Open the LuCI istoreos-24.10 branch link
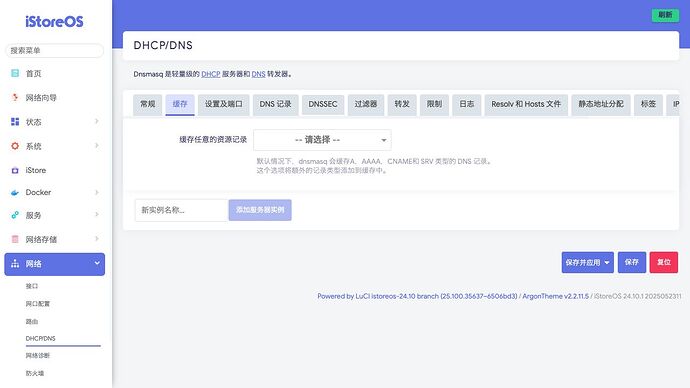This screenshot has height=388, width=690. coord(417,296)
